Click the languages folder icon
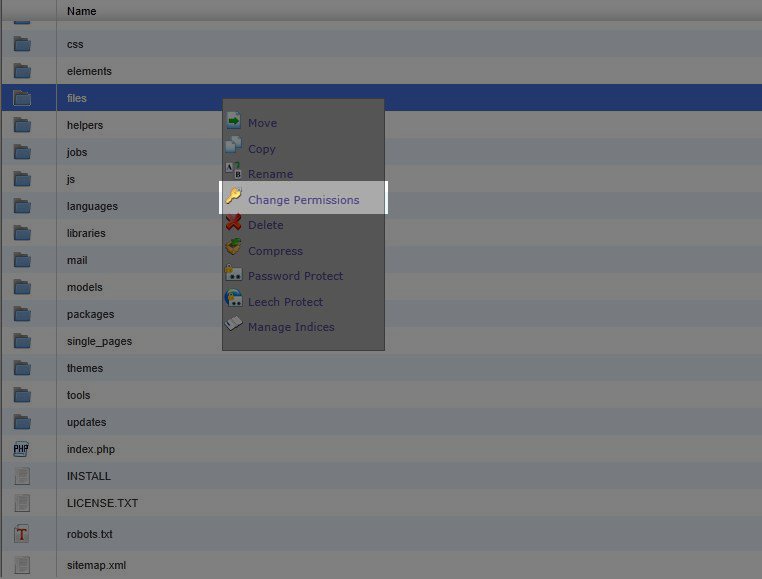The width and height of the screenshot is (762, 579). pos(22,206)
